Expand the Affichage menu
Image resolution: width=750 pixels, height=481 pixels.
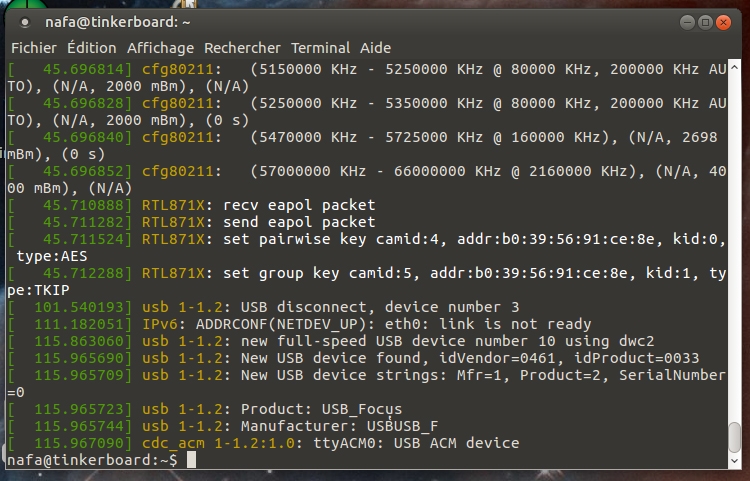click(x=160, y=47)
